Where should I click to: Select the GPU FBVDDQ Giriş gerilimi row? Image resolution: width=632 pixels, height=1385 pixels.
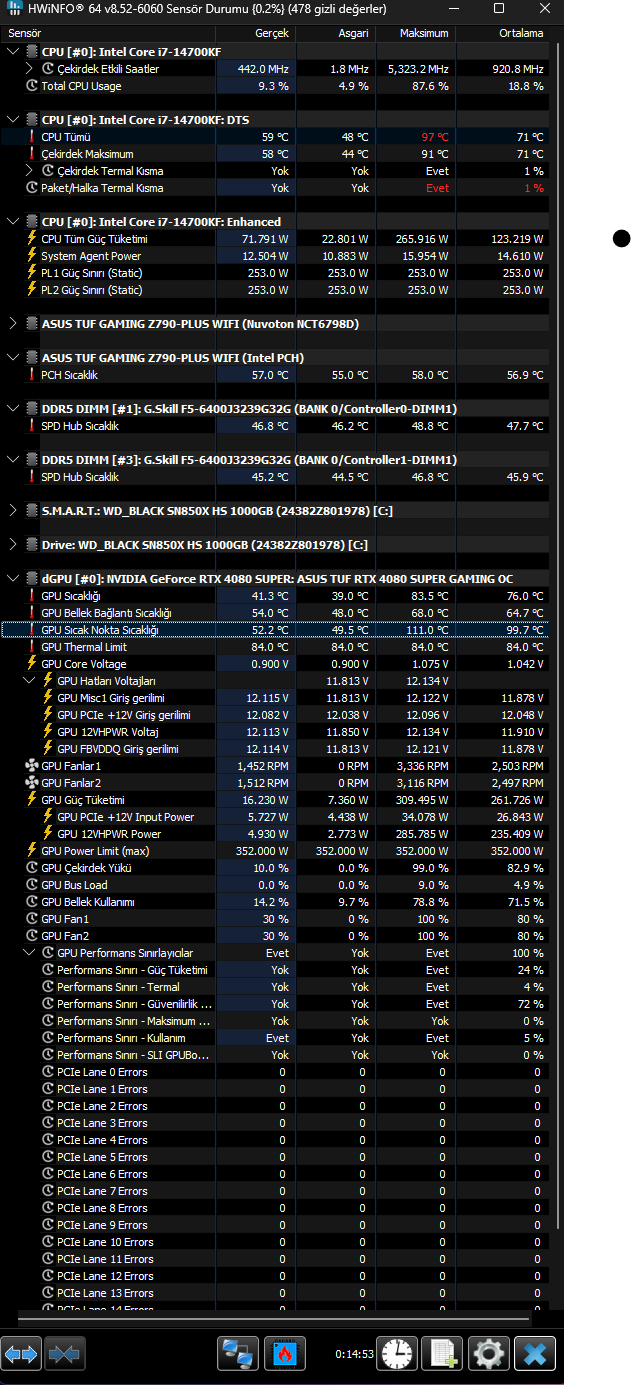click(x=275, y=749)
